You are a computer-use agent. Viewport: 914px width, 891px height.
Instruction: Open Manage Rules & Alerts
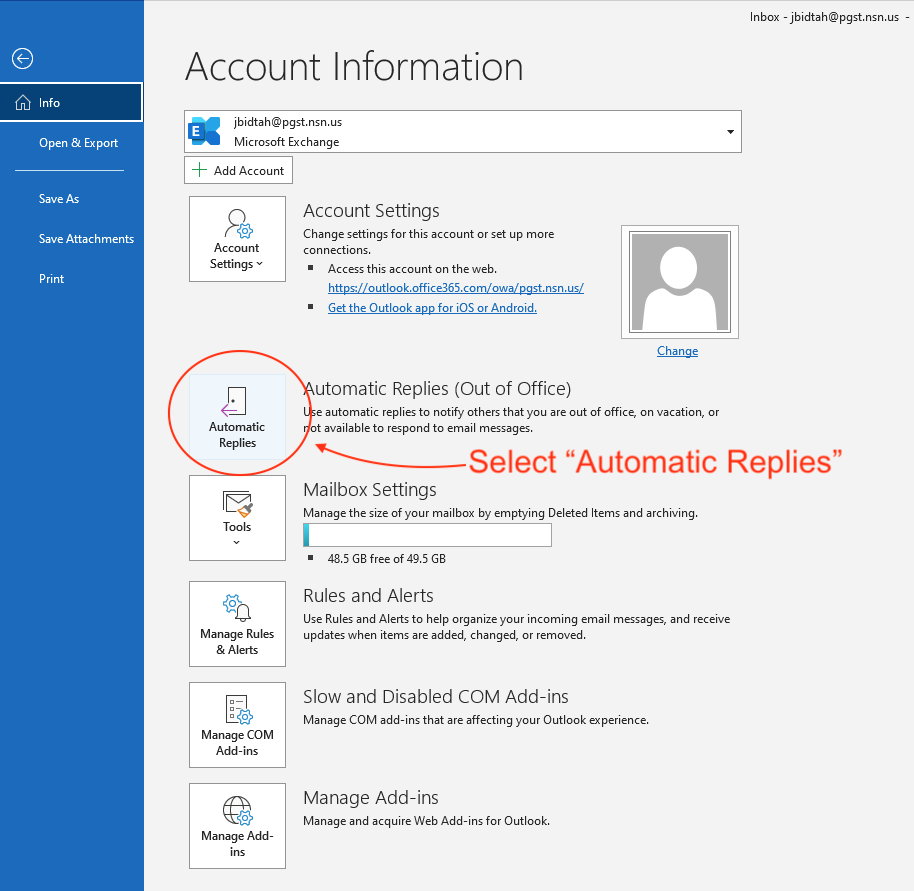pos(237,624)
